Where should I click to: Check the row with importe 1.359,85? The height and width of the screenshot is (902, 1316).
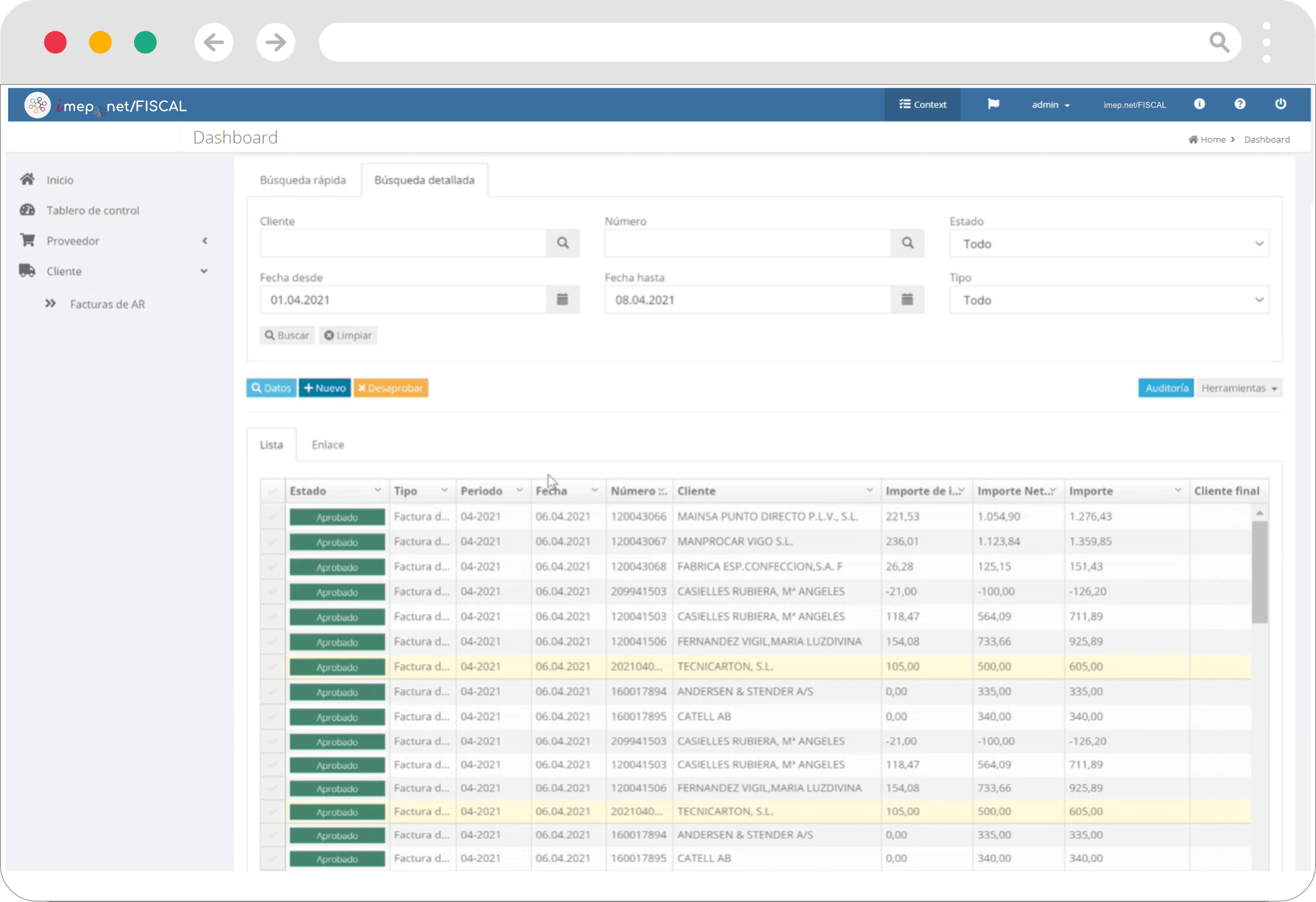272,542
